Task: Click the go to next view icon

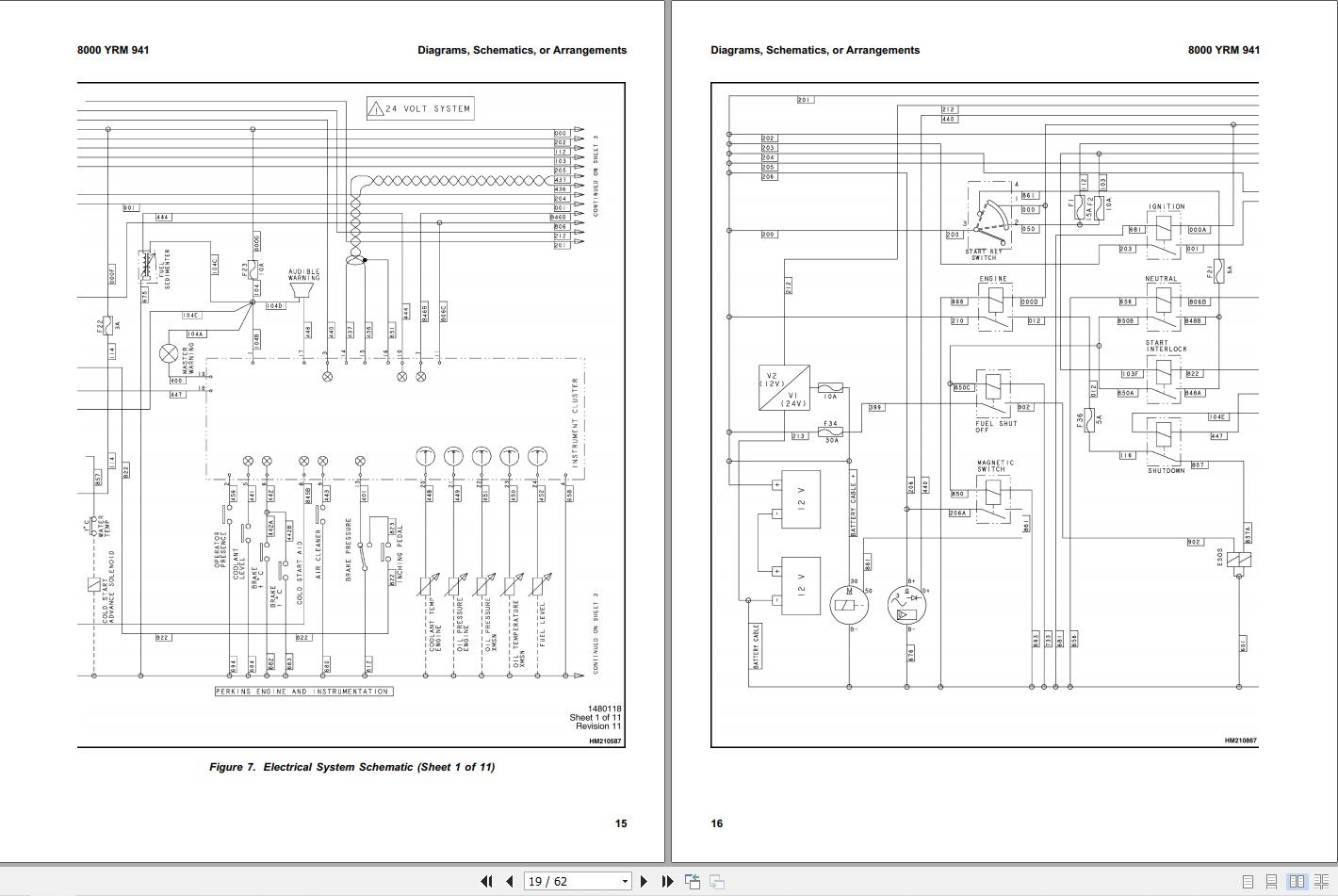Action: point(717,882)
